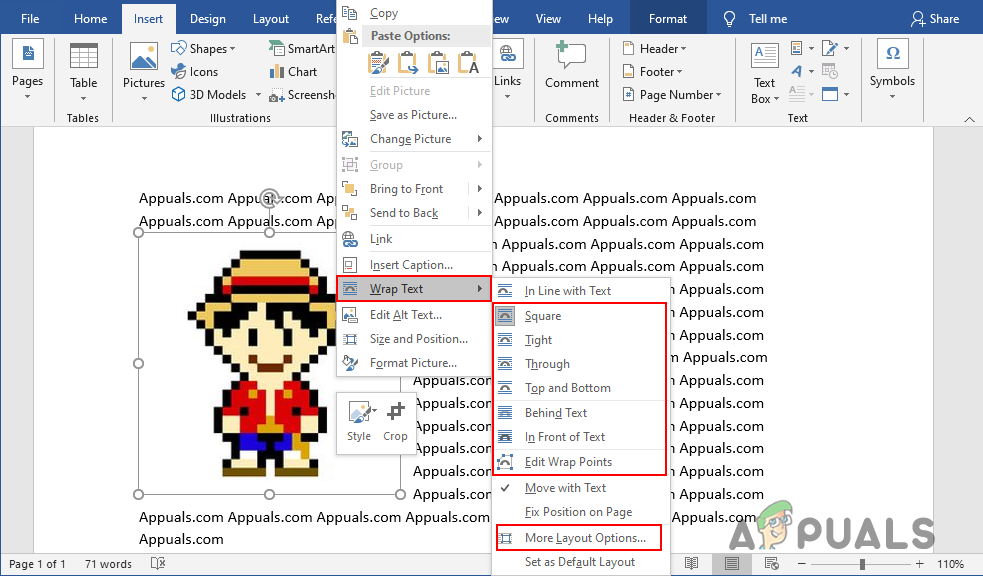
Task: Choose the Keep Source Formatting paste icon
Action: click(378, 63)
